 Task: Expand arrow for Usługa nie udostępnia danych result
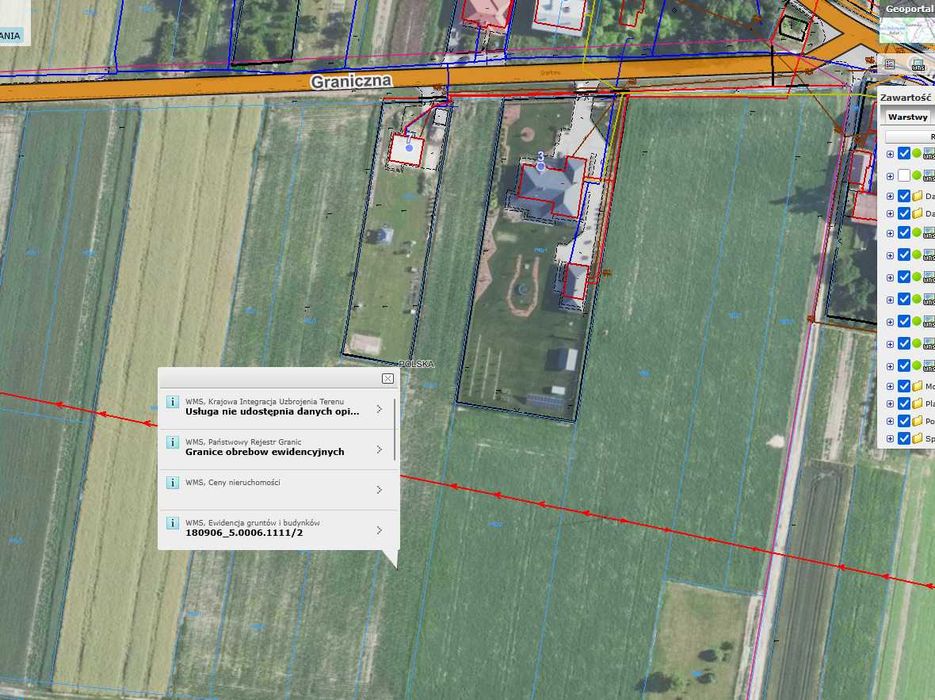pos(379,409)
